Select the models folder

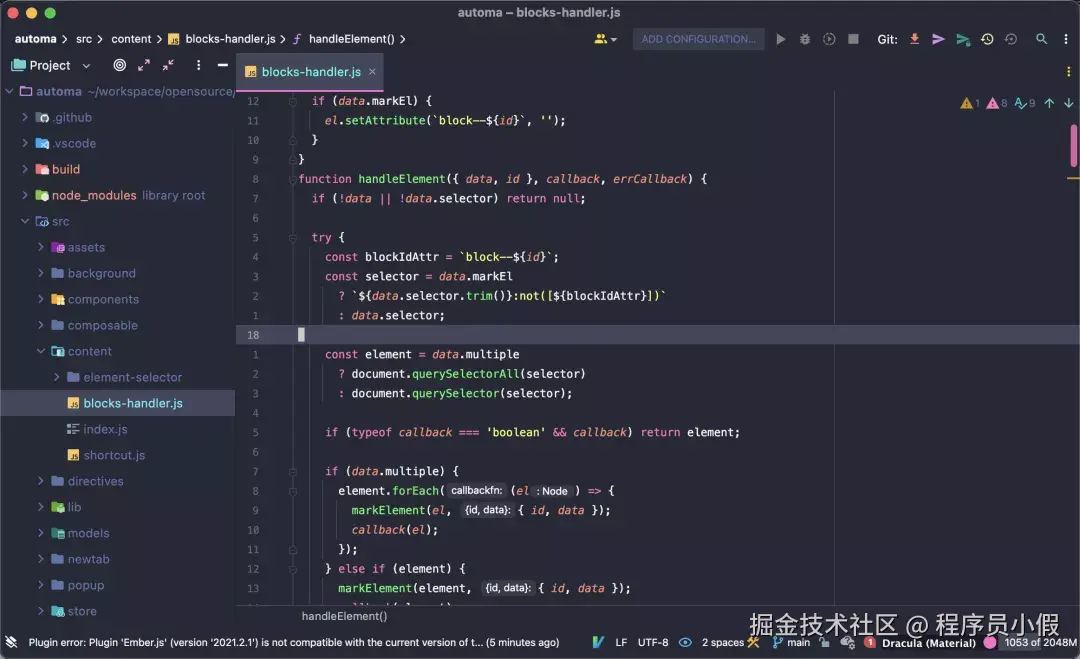[88, 533]
